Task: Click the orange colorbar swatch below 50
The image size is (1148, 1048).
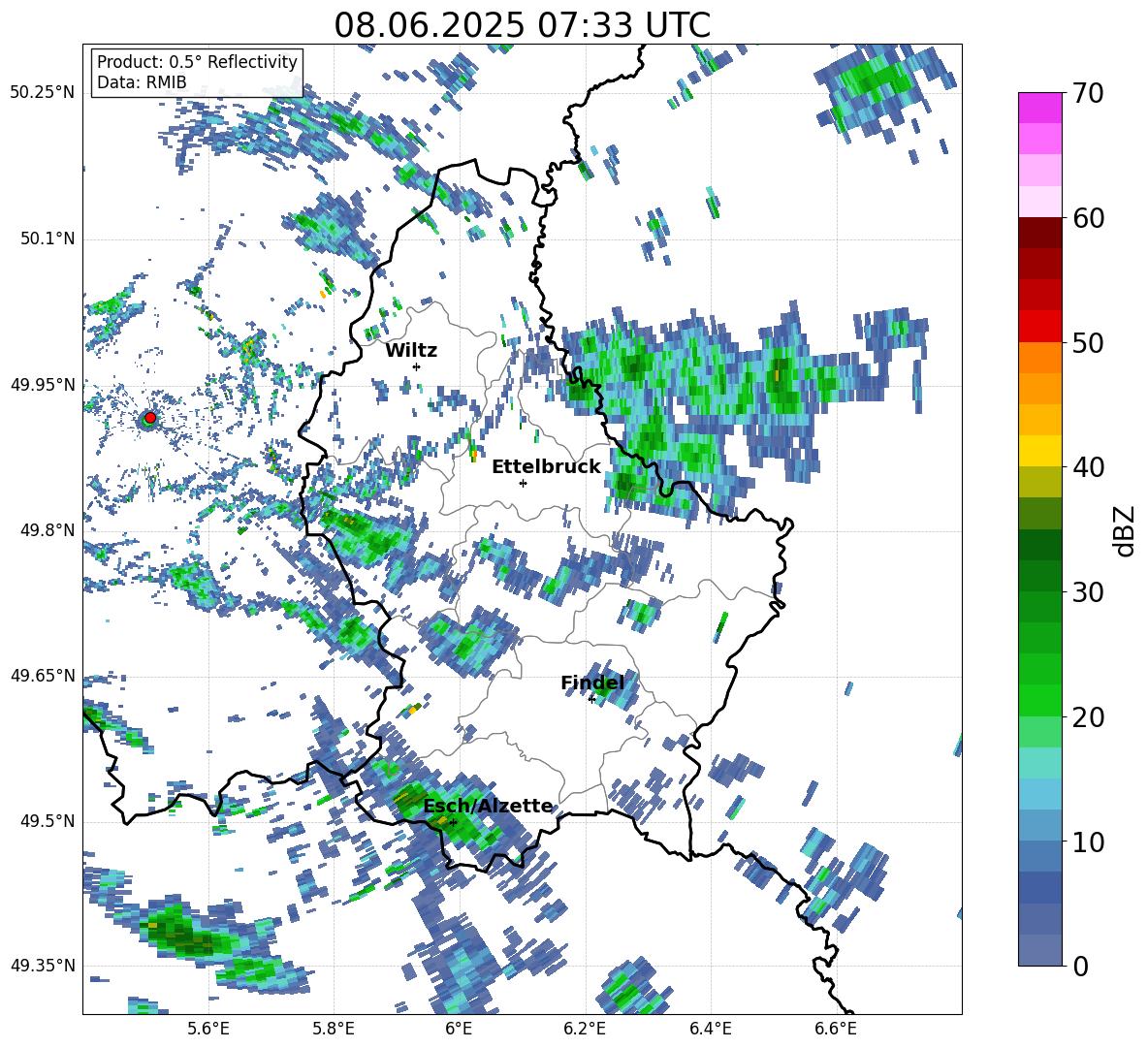Action: 1039,357
